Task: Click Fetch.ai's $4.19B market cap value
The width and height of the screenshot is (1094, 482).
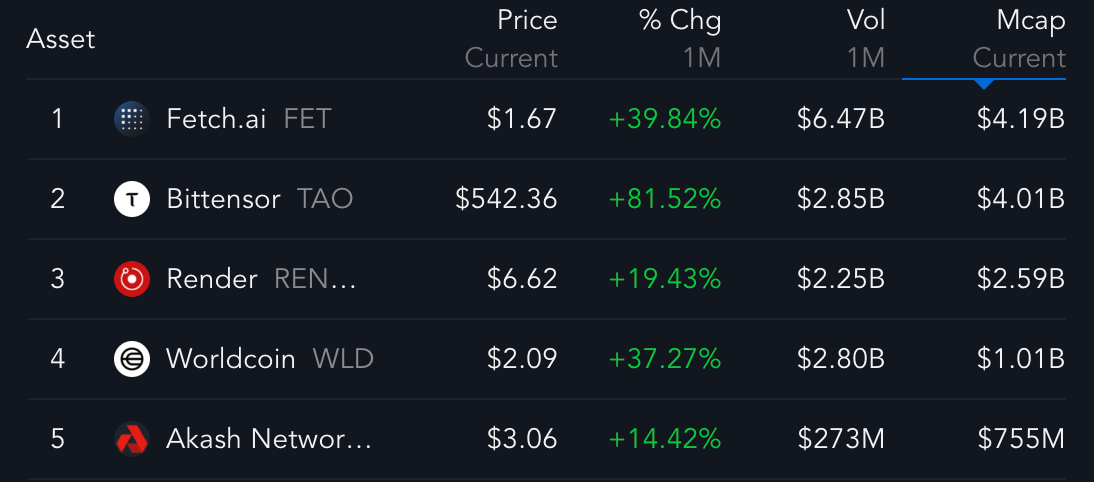Action: [1021, 119]
